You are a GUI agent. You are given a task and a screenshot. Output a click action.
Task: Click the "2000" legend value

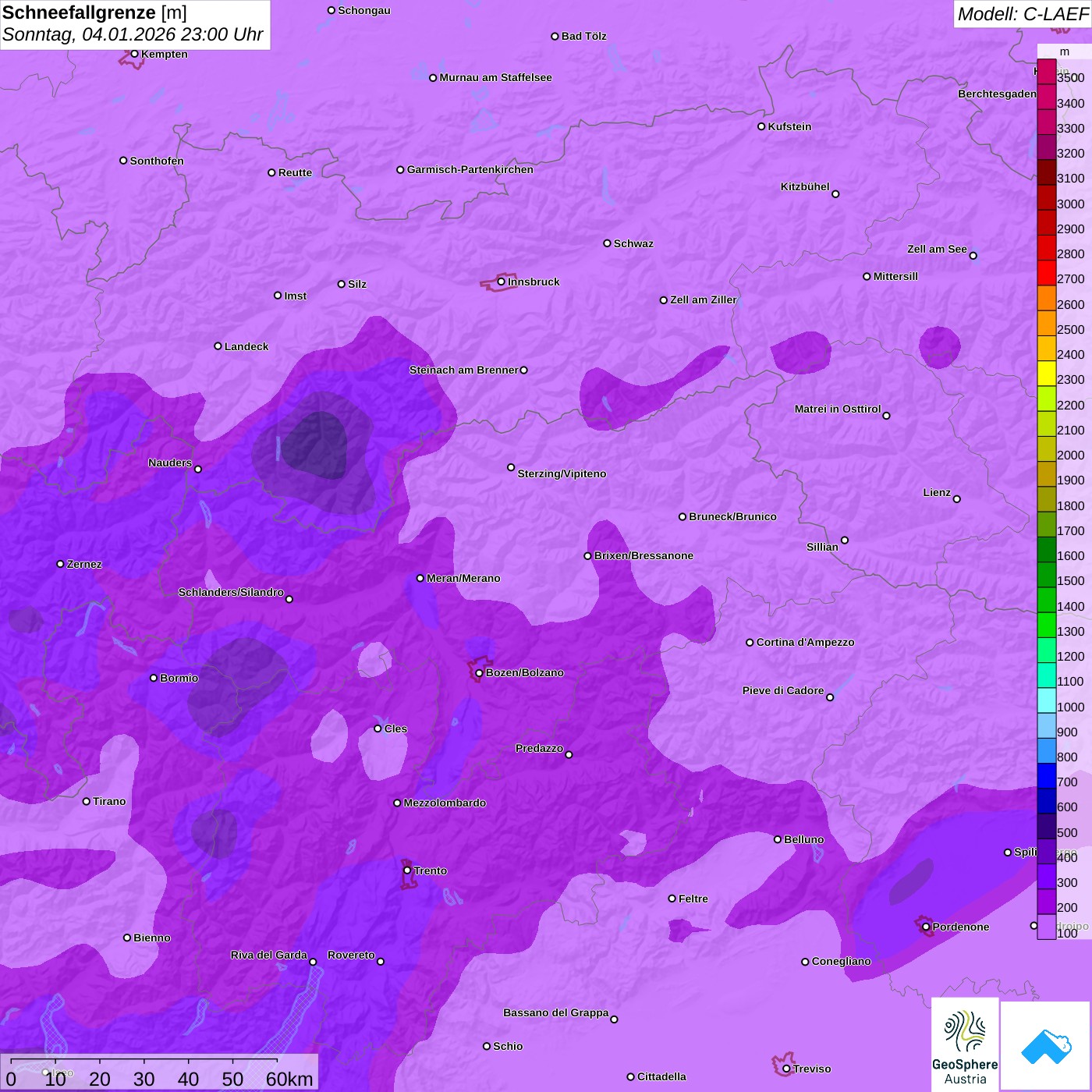click(1071, 455)
